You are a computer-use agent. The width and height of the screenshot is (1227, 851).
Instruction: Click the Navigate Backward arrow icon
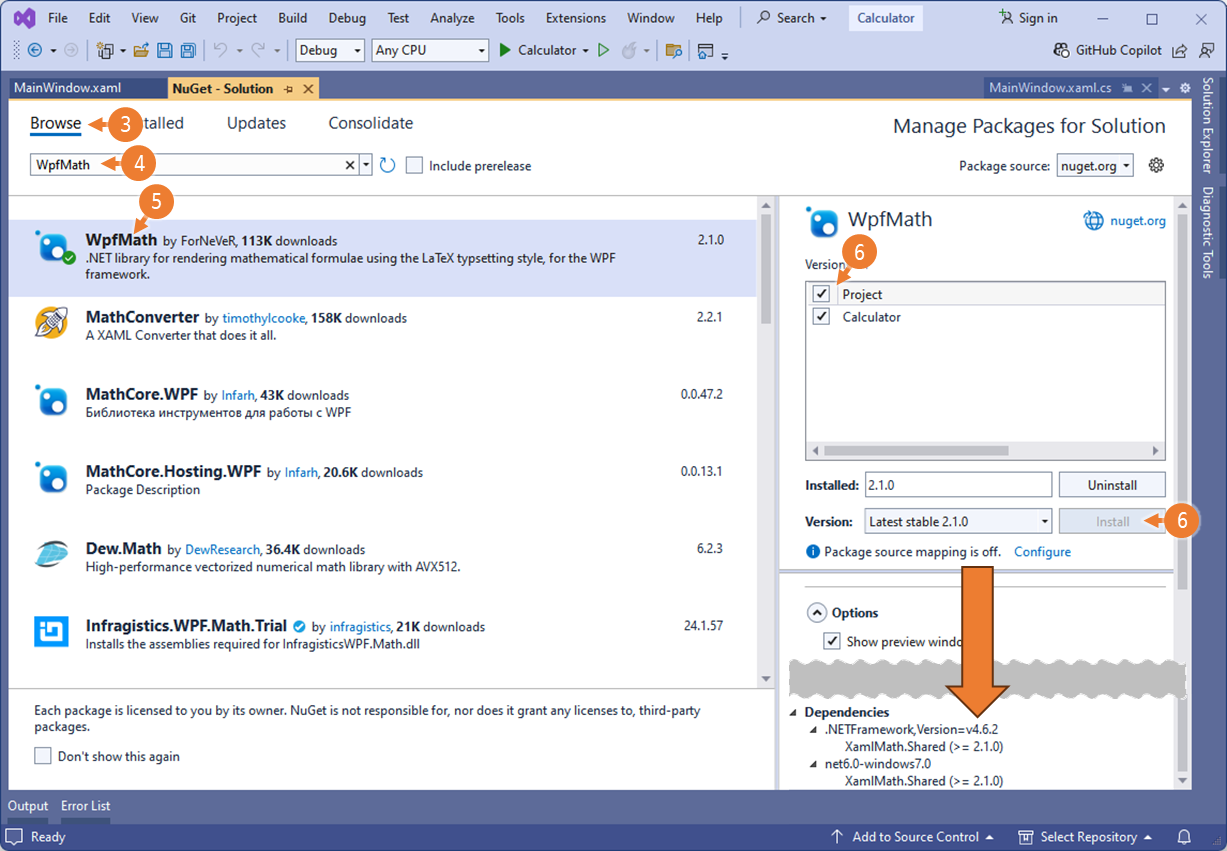(34, 50)
